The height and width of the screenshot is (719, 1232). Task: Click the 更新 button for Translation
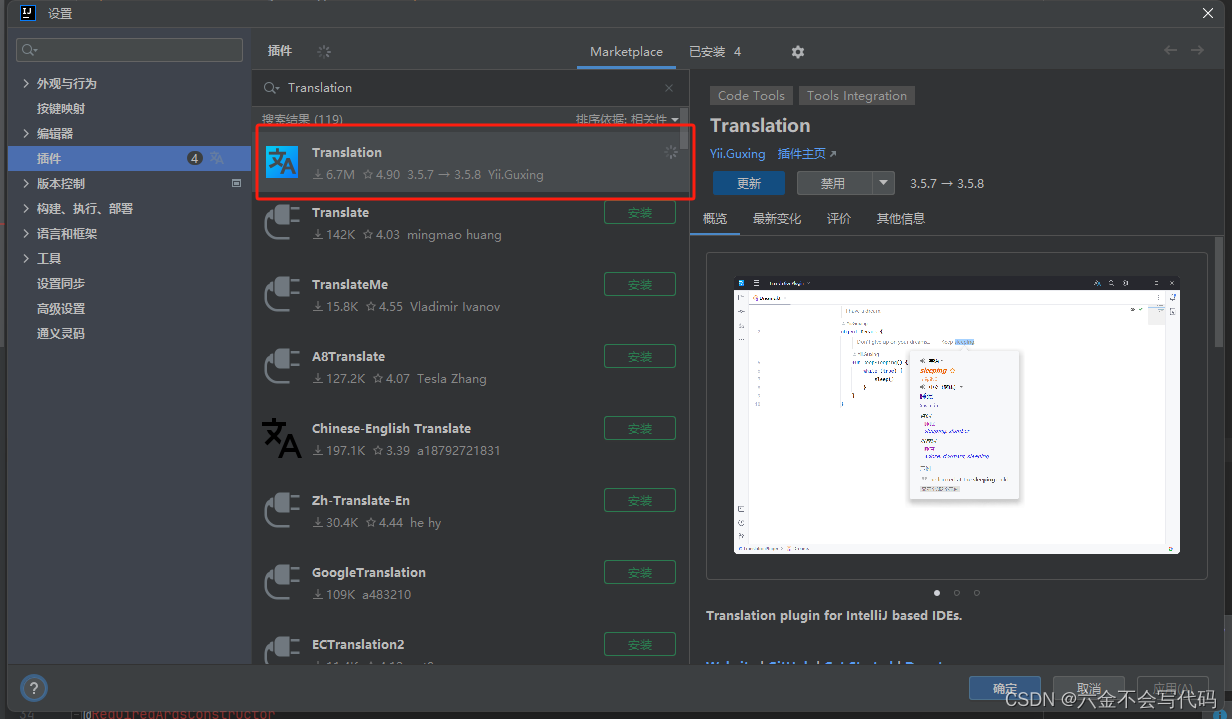point(749,183)
